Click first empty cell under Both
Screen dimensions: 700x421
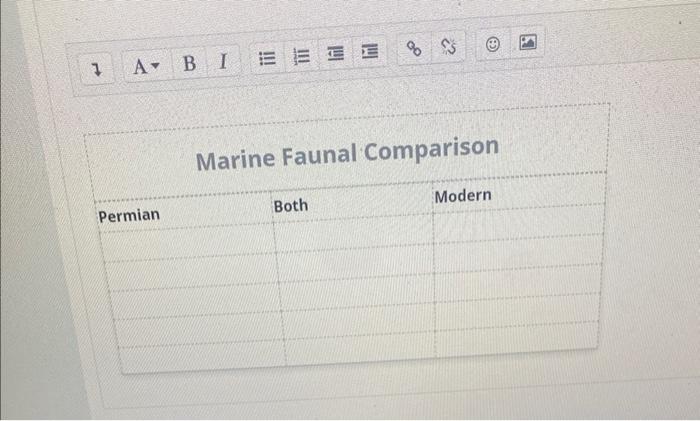click(354, 234)
